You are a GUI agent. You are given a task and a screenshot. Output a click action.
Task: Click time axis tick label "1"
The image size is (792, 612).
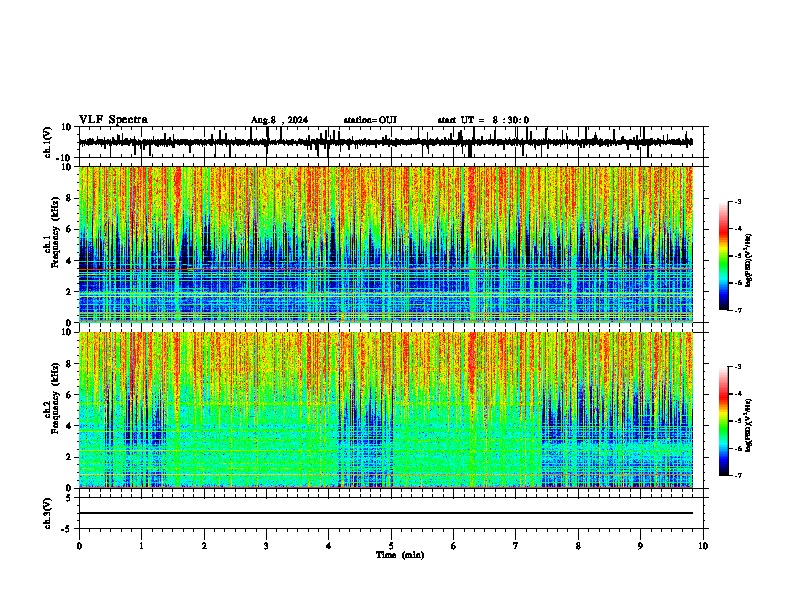[x=141, y=546]
